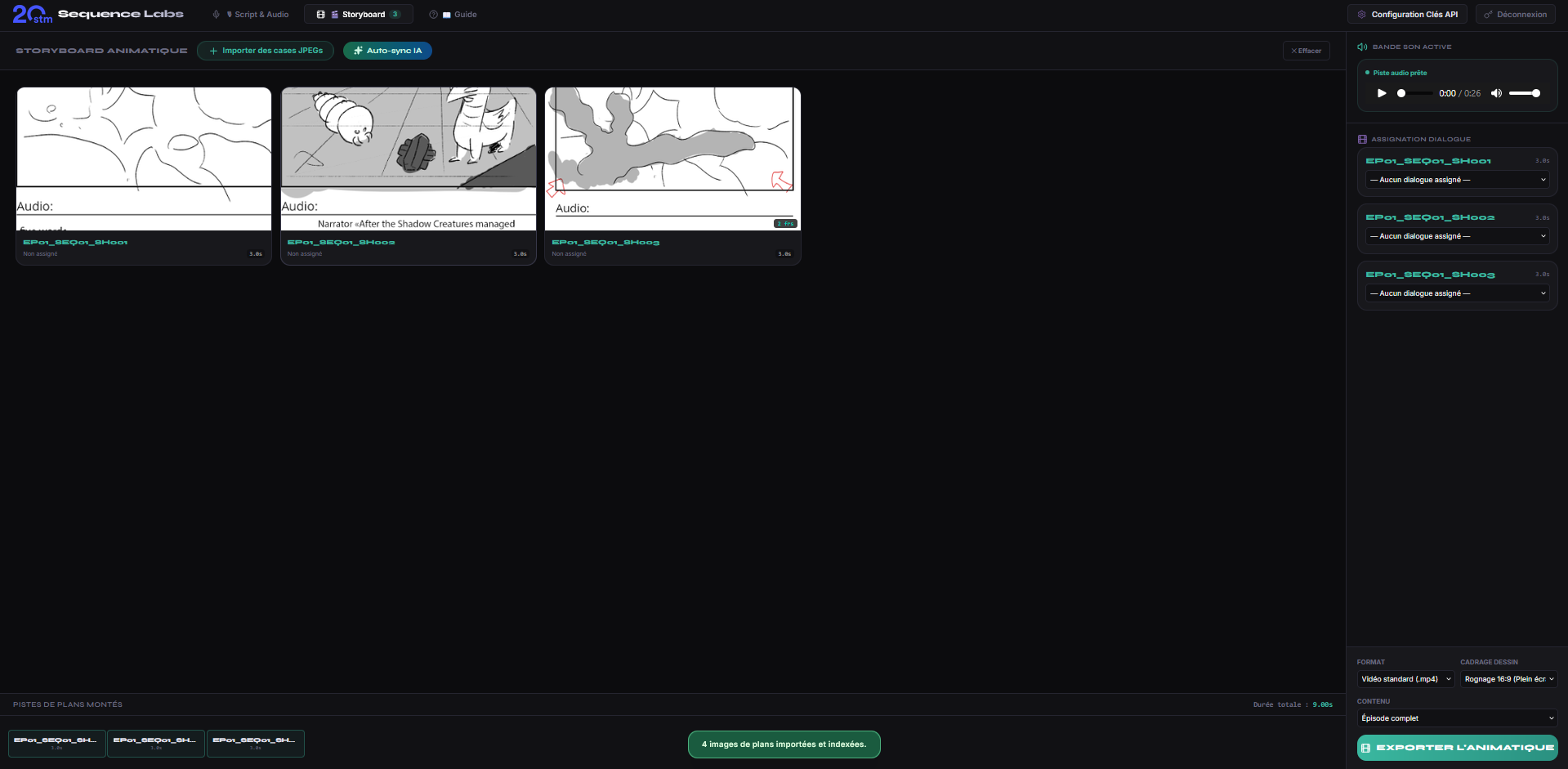Select the third clip in the shots track
Viewport: 1568px width, 769px height.
(x=256, y=744)
